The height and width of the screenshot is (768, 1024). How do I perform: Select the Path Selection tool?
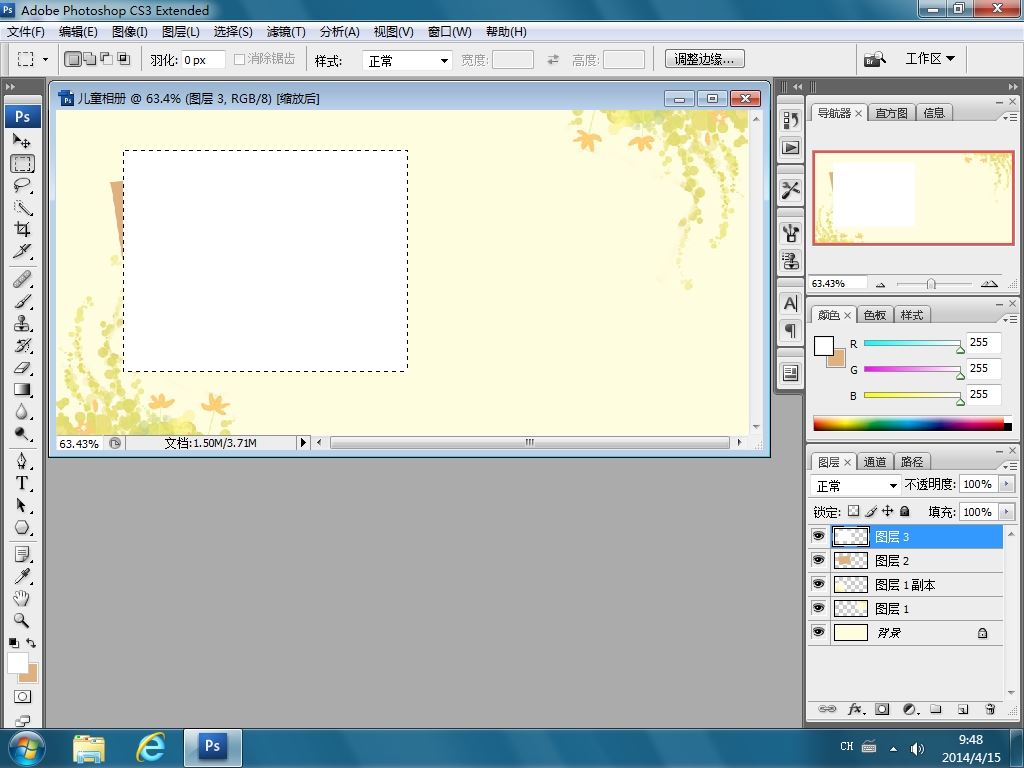click(x=22, y=505)
